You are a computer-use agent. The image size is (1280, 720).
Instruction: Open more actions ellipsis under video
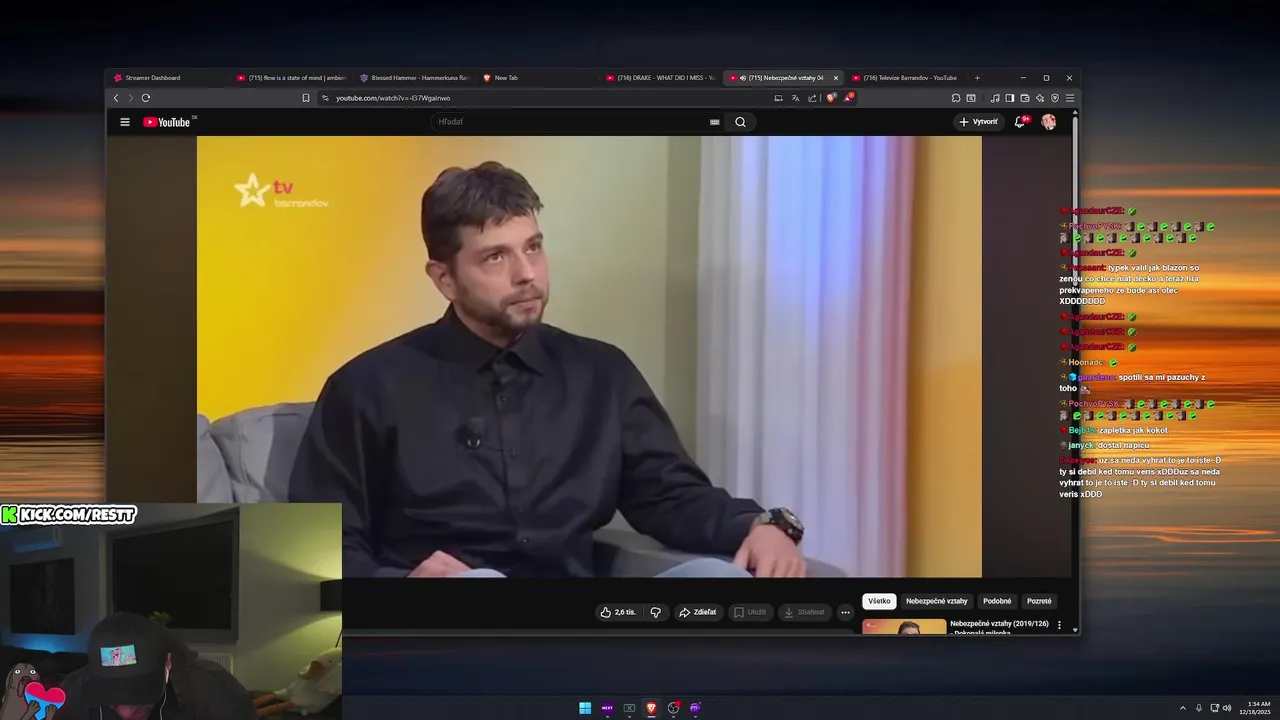tap(845, 612)
